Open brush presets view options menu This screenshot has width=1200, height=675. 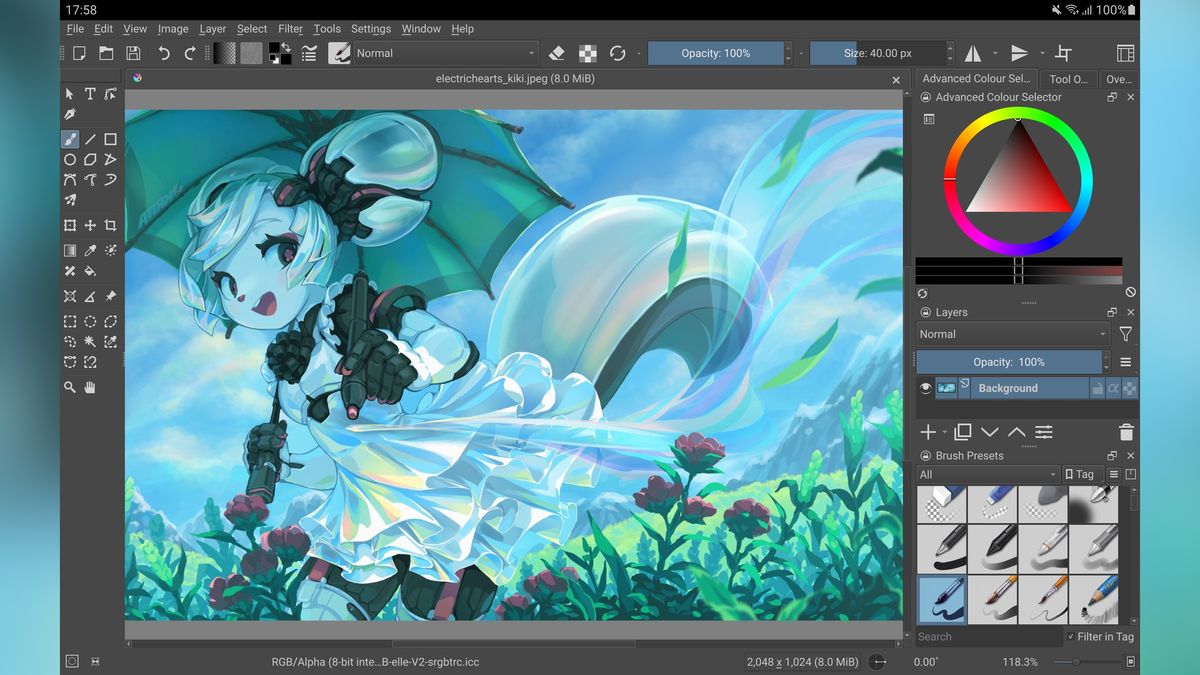[x=1113, y=474]
